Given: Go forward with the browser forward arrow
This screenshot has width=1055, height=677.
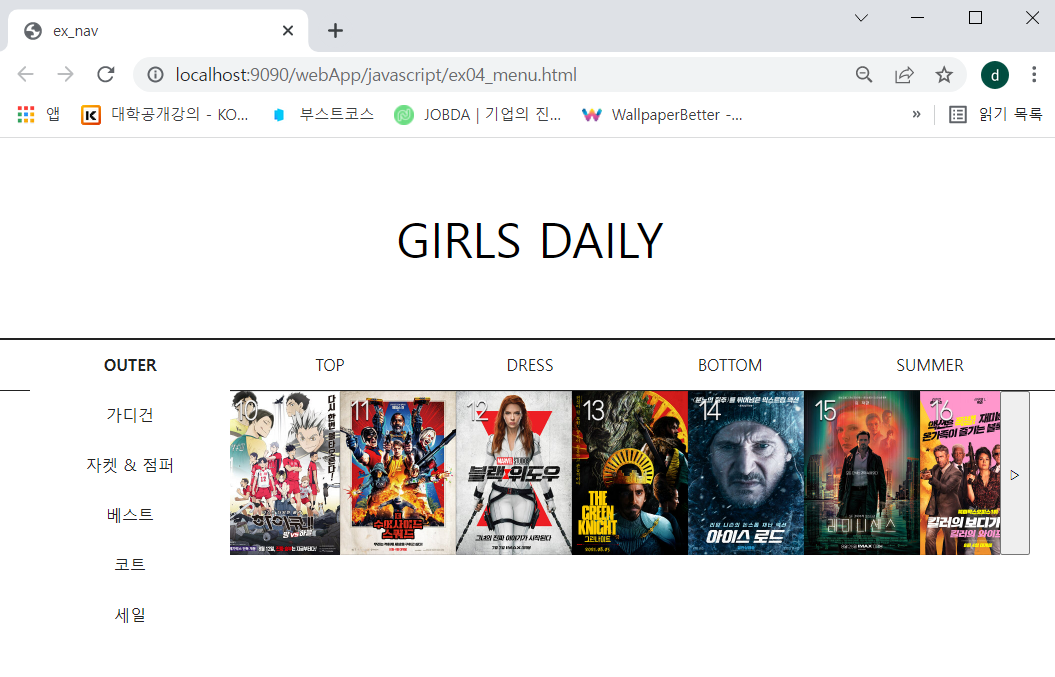Looking at the screenshot, I should [65, 74].
